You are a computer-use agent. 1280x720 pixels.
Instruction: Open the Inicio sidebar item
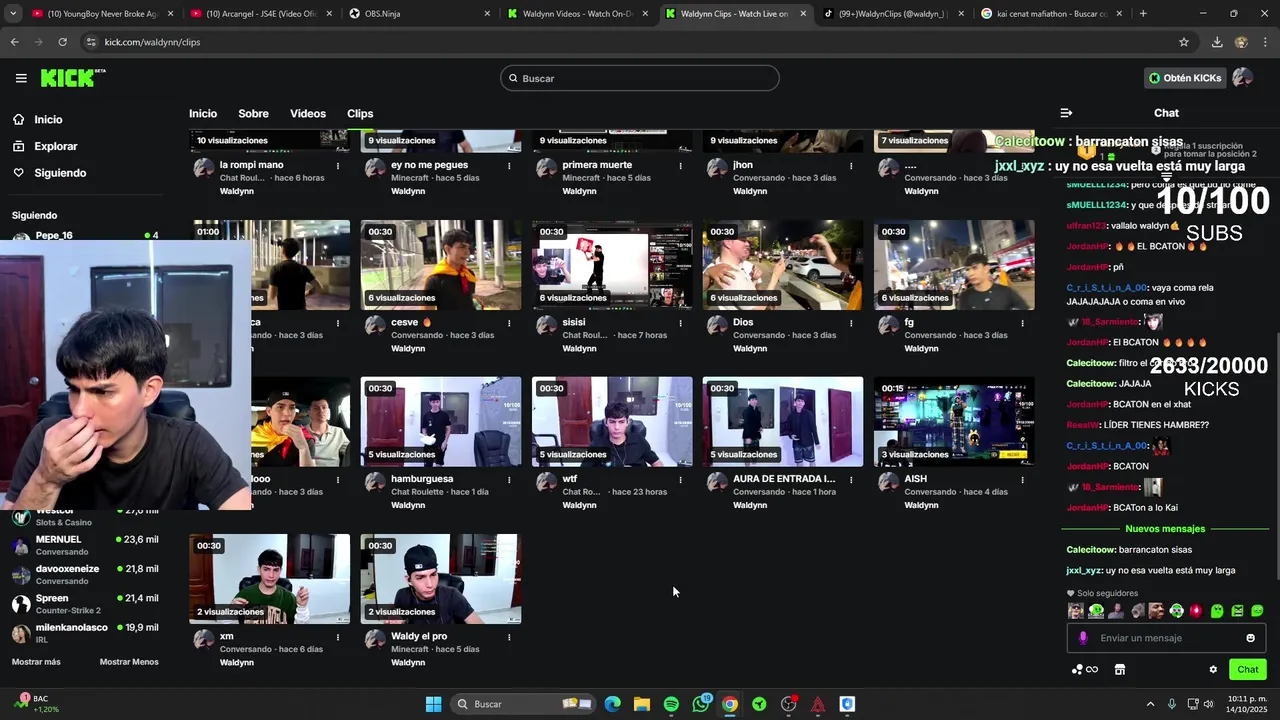coord(48,119)
